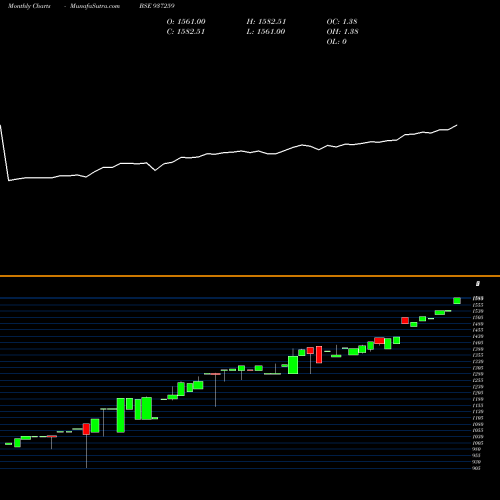500x500 pixels.
Task: Select the 'BSE 937239' symbol text
Action: click(x=157, y=6)
